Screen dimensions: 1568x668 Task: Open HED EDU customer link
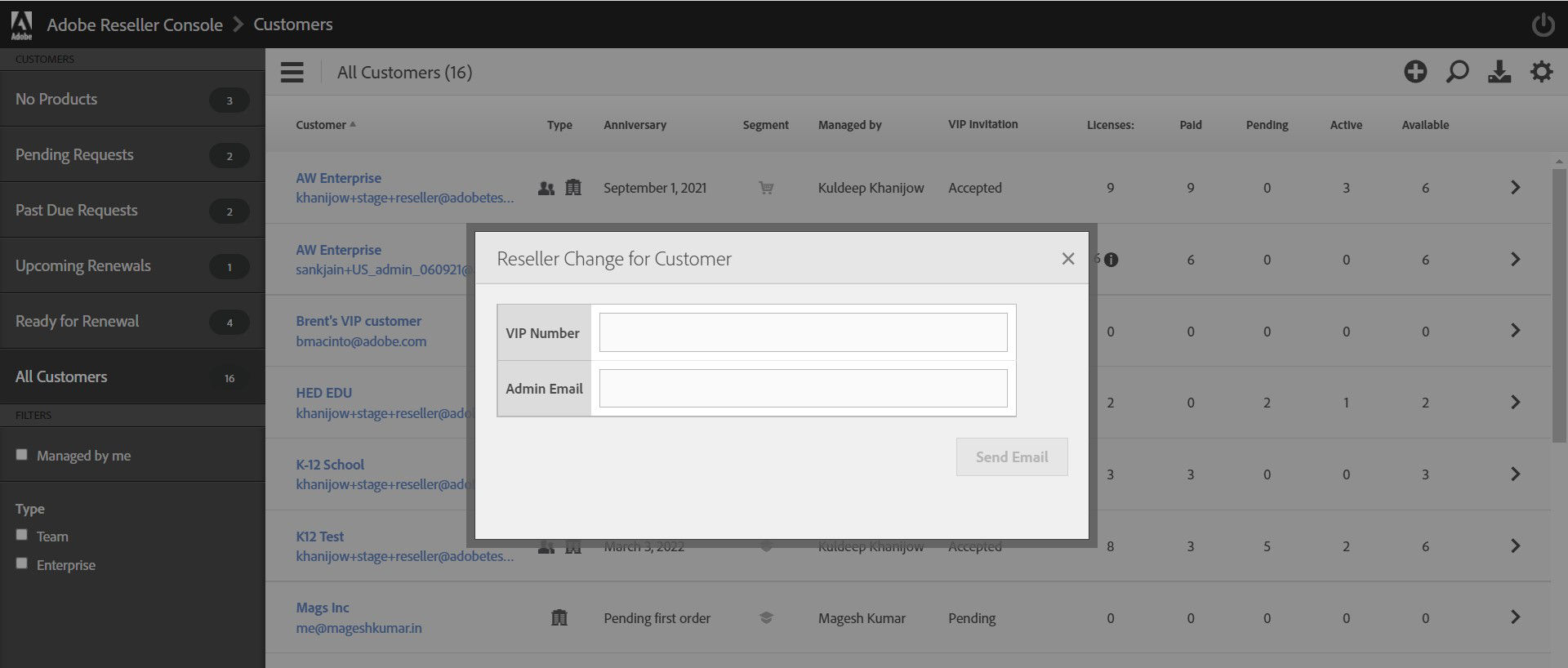[x=323, y=393]
